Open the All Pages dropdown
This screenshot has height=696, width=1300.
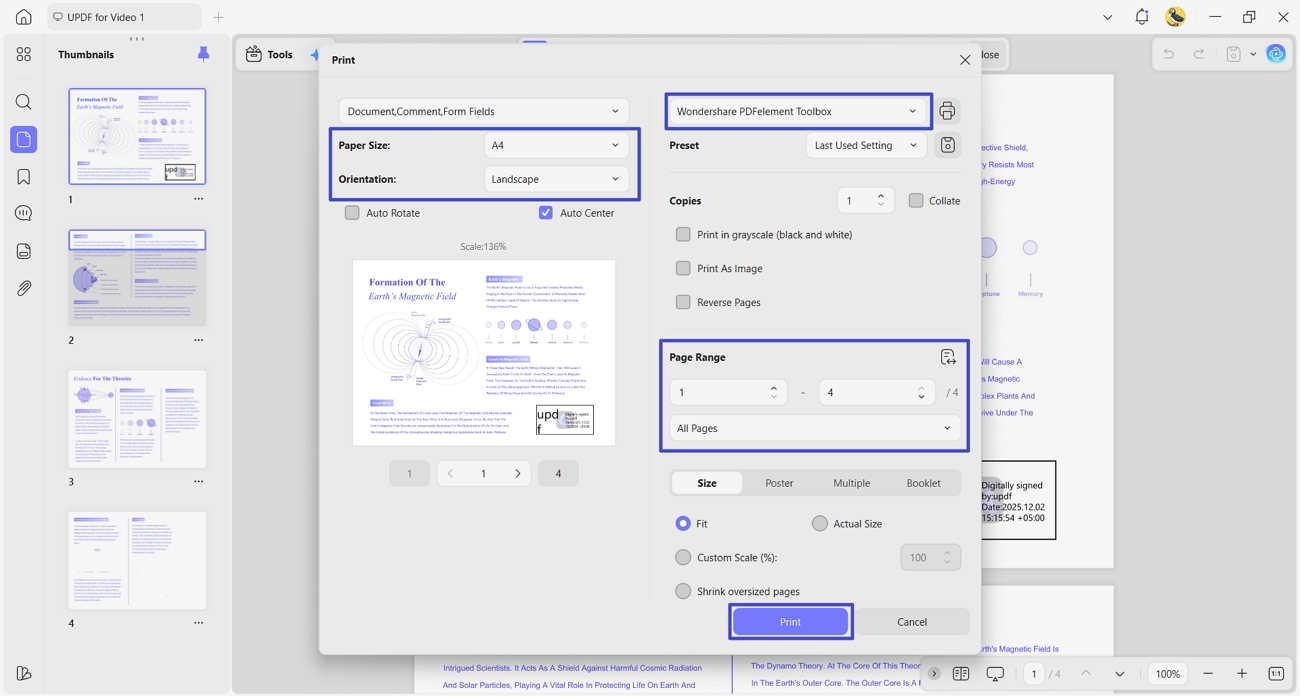[815, 428]
